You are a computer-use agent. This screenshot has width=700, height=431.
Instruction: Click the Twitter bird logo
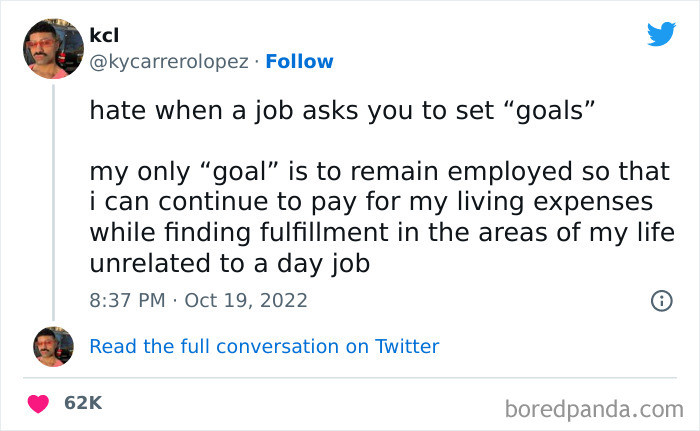(x=661, y=34)
